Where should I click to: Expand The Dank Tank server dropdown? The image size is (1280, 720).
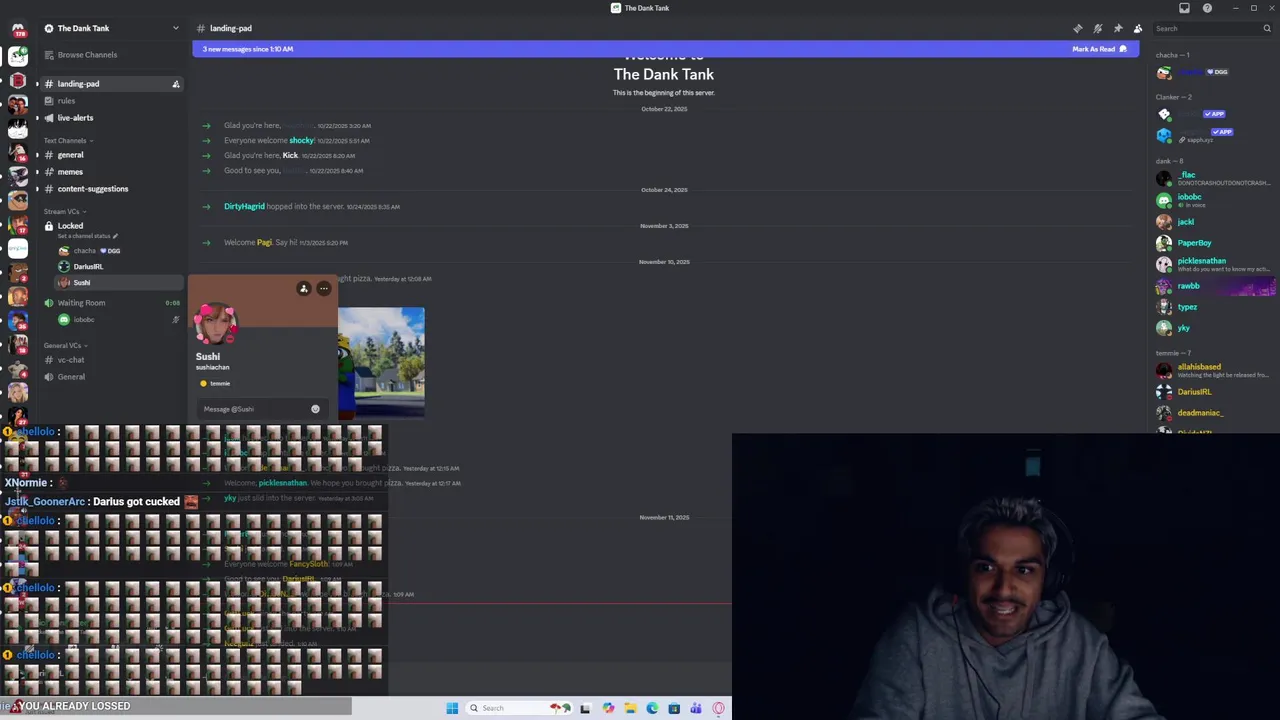175,28
